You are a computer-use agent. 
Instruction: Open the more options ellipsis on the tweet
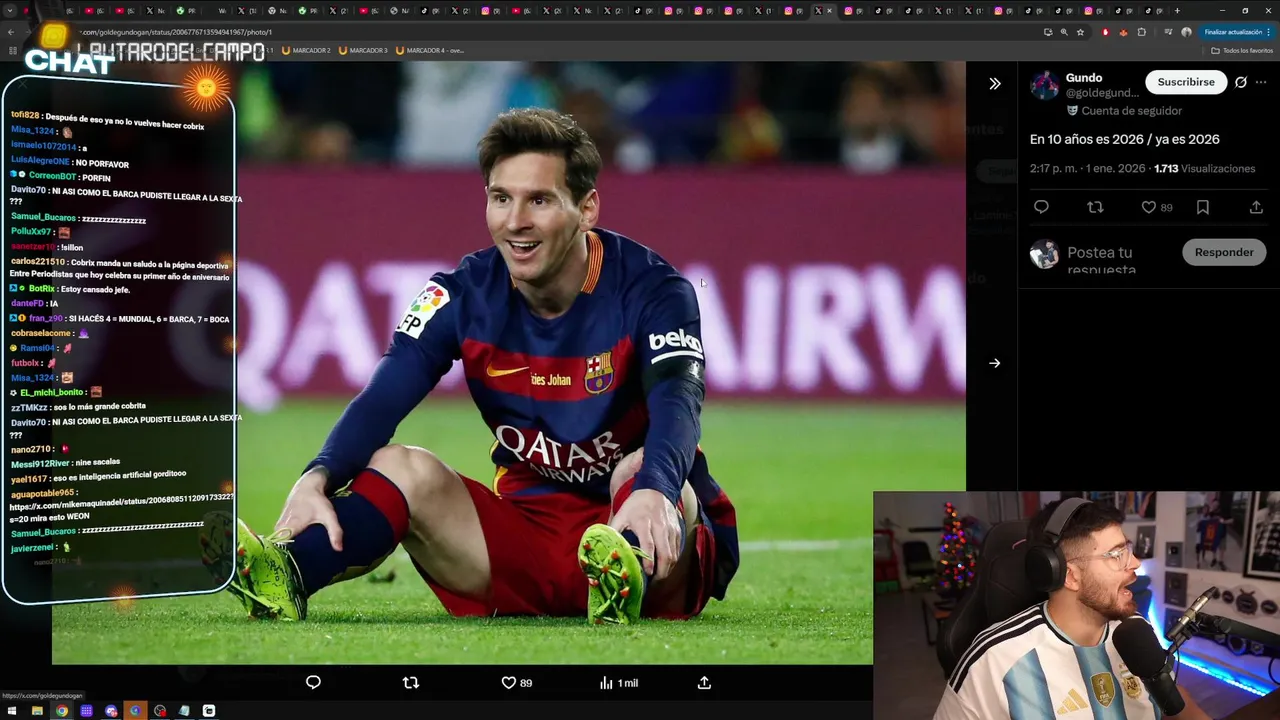point(1261,82)
